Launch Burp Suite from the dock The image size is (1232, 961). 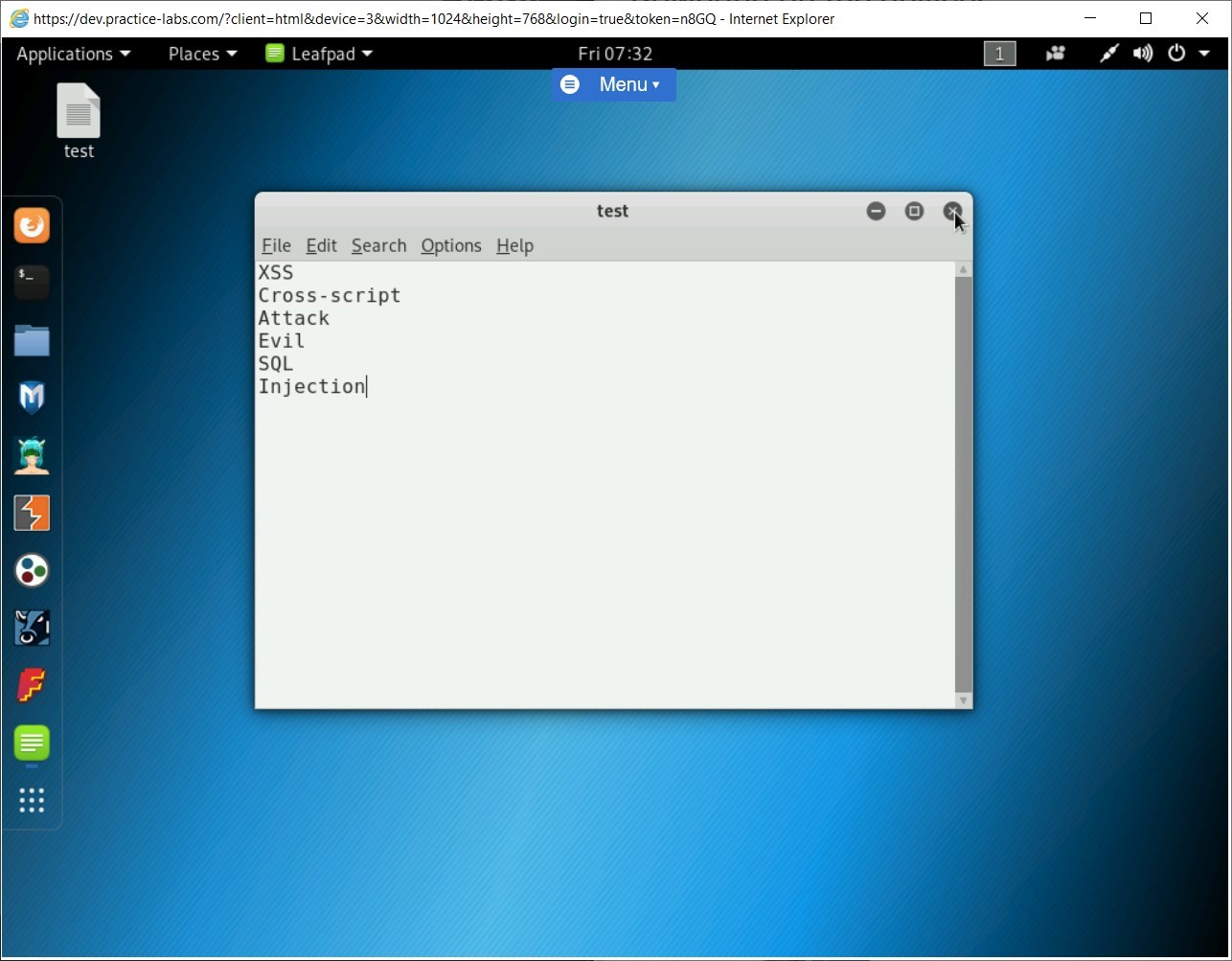coord(32,513)
